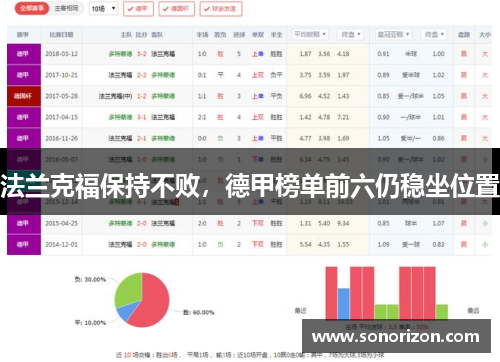Image resolution: width=500 pixels, height=362 pixels.
Task: Open the 终盘 dropdown beside 皇冠亚盘
Action: click(434, 34)
